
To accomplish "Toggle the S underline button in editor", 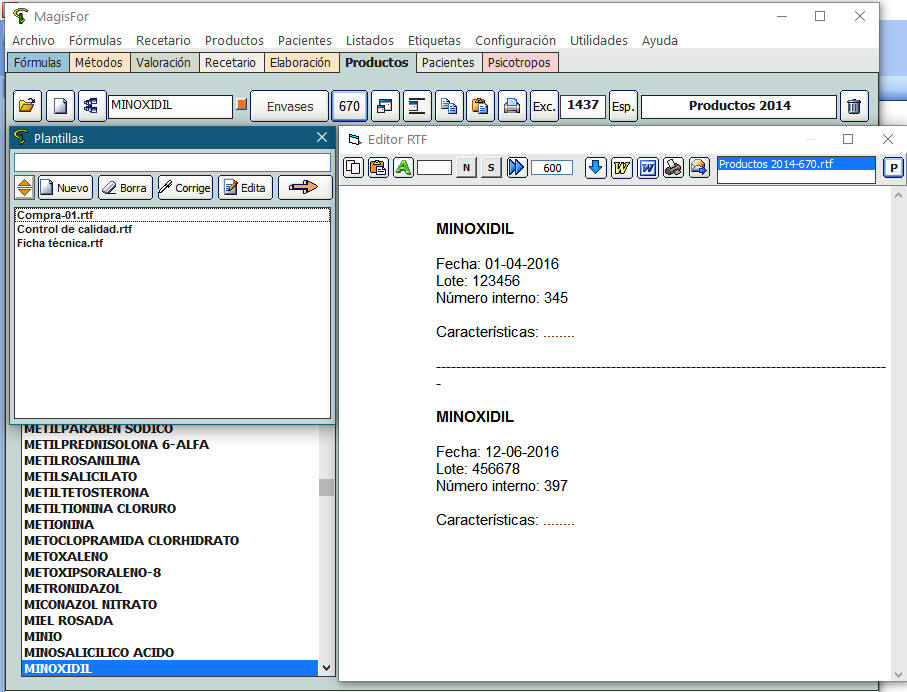I will (490, 167).
